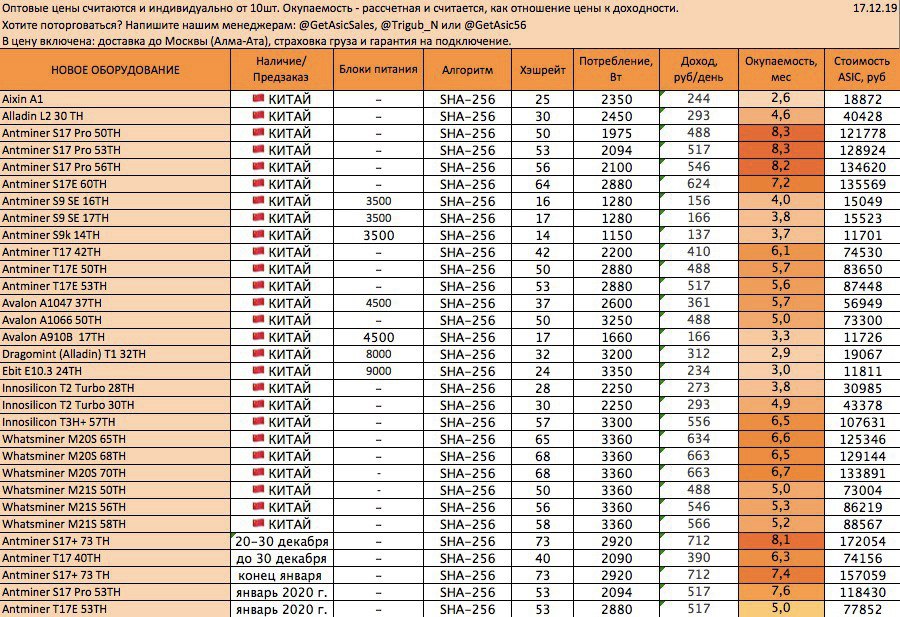900x617 pixels.
Task: Click the China flag in Ebit E10.3 24TH row
Action: pyautogui.click(x=258, y=370)
